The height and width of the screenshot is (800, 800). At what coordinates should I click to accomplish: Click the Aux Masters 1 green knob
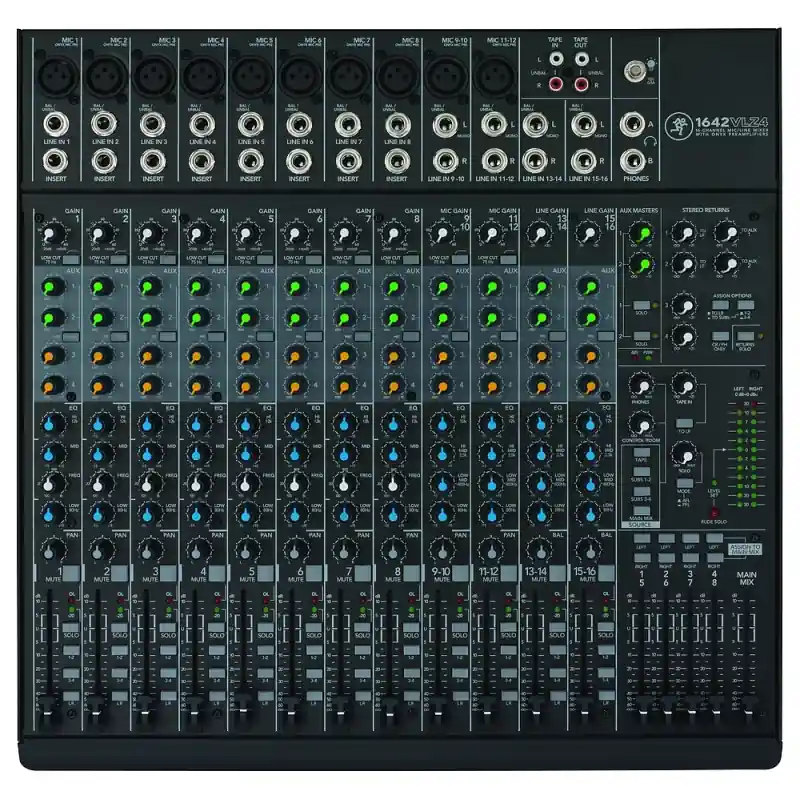coord(642,234)
